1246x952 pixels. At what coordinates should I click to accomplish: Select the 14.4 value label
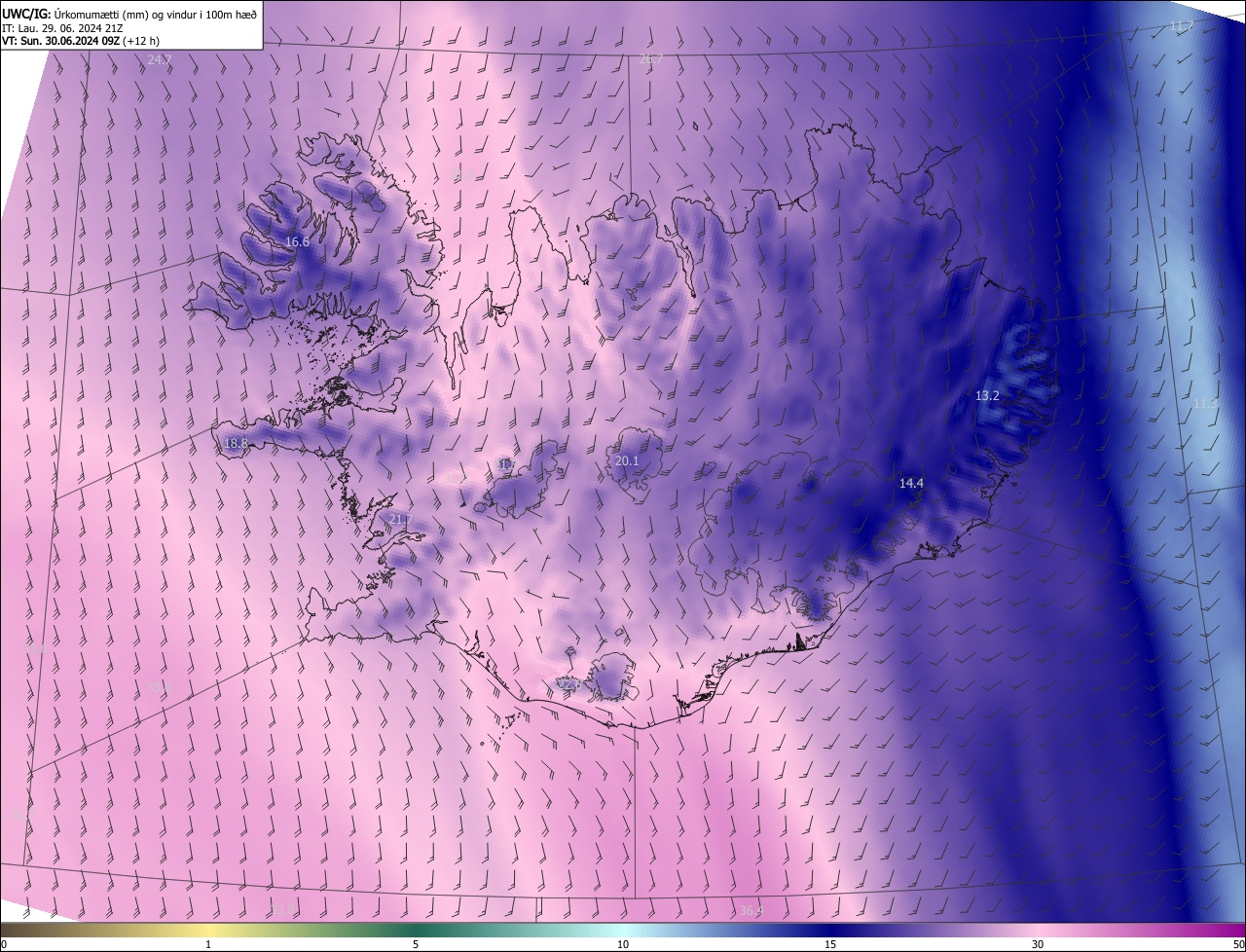click(x=911, y=484)
